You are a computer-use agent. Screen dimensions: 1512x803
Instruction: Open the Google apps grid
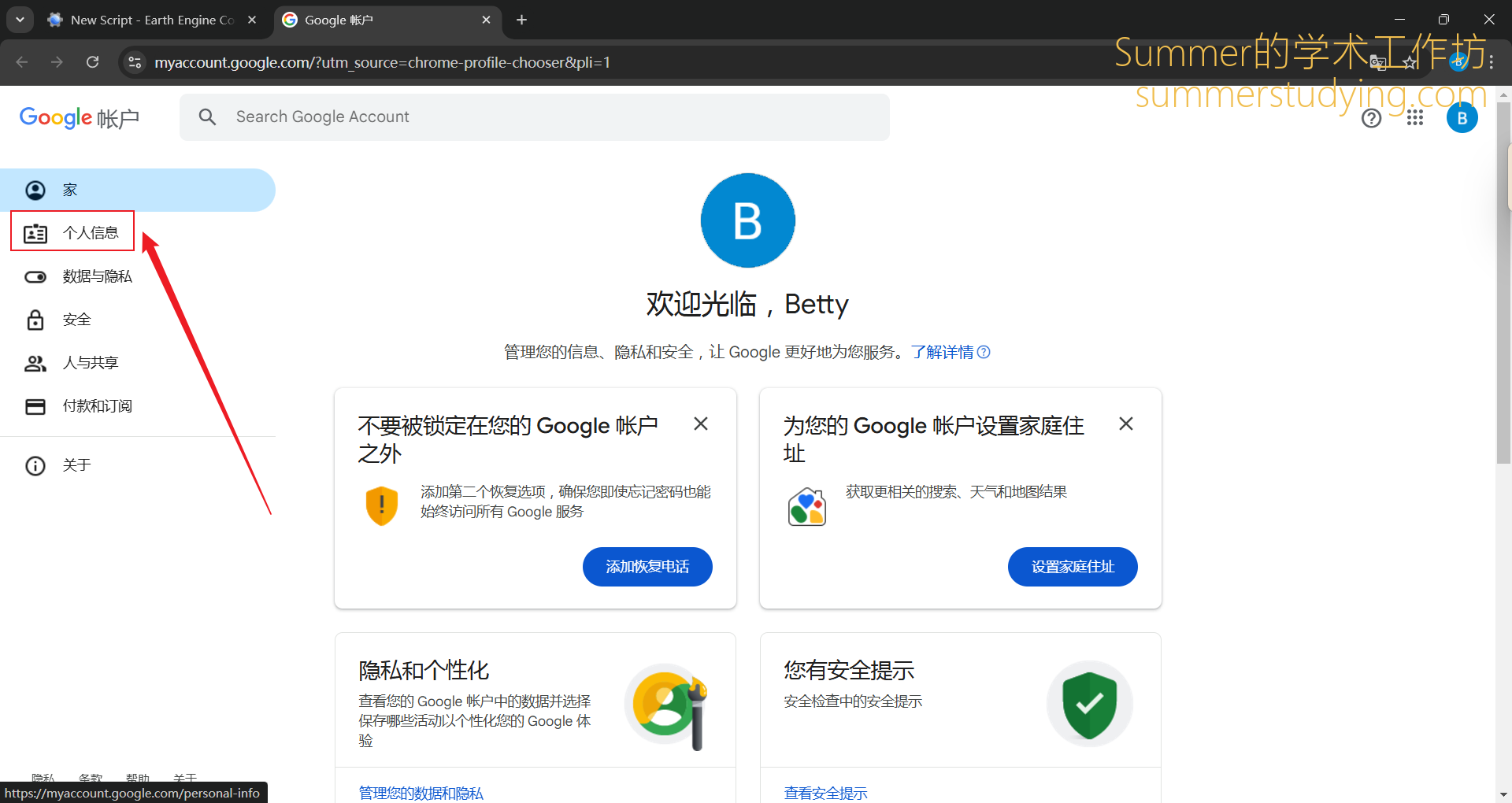point(1415,118)
